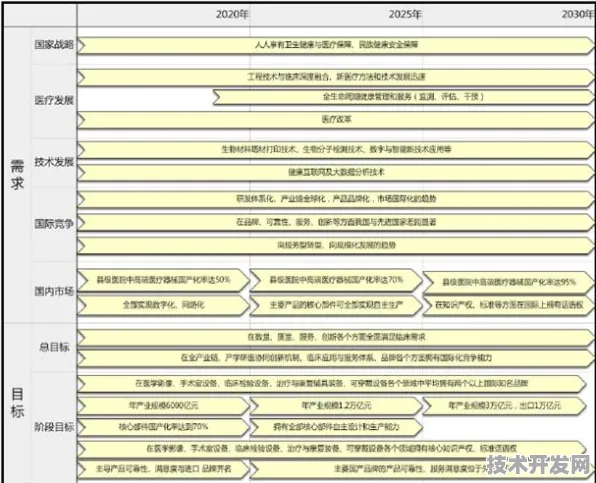The height and width of the screenshot is (483, 596).
Task: Click the bar starting 在知识产权、标准等方面
Action: [509, 305]
